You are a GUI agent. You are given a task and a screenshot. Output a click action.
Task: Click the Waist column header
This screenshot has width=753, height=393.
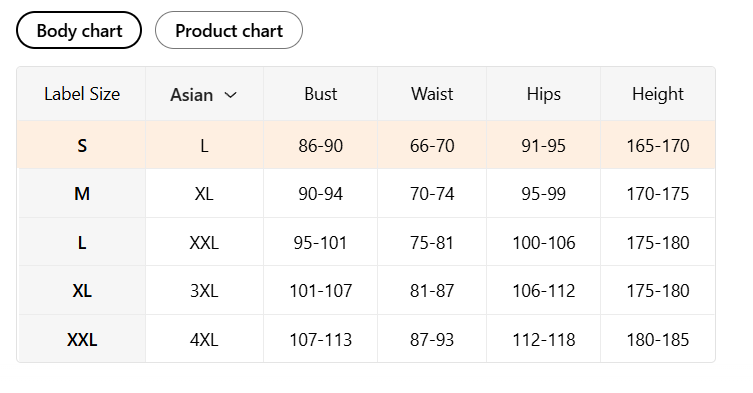[432, 94]
